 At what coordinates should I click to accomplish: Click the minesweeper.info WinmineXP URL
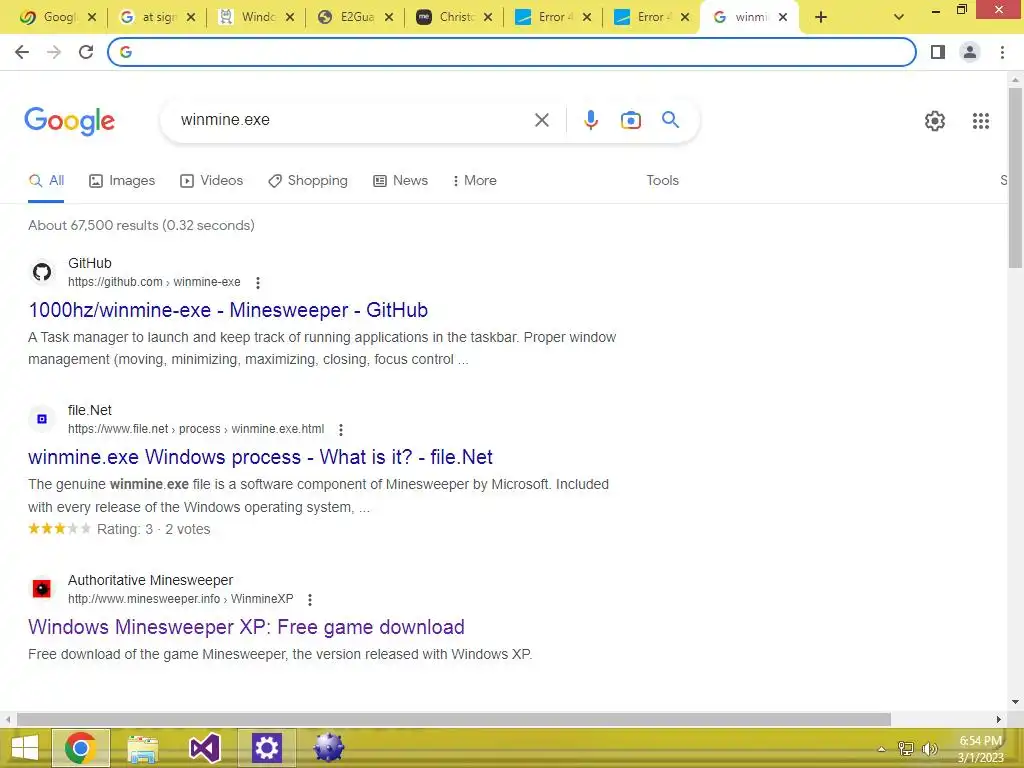[x=181, y=599]
